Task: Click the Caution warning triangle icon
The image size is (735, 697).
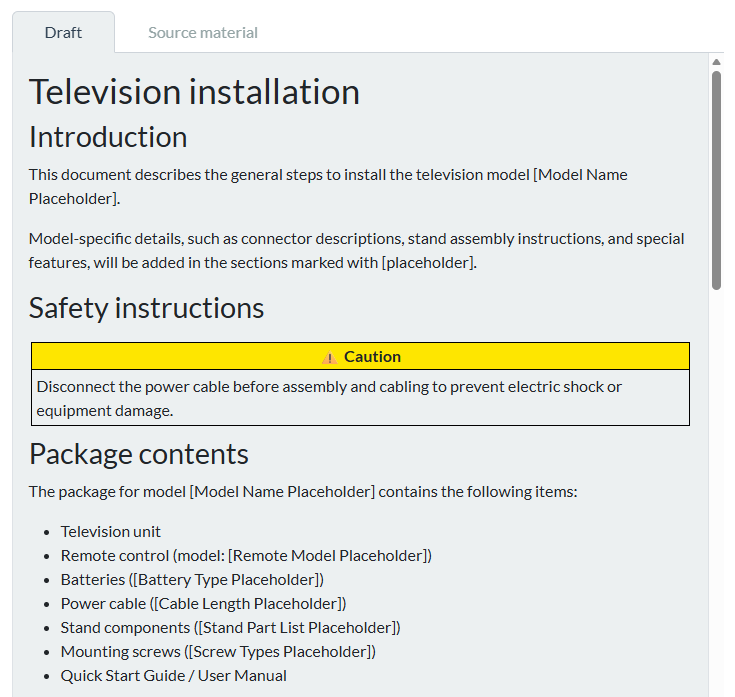Action: [329, 357]
